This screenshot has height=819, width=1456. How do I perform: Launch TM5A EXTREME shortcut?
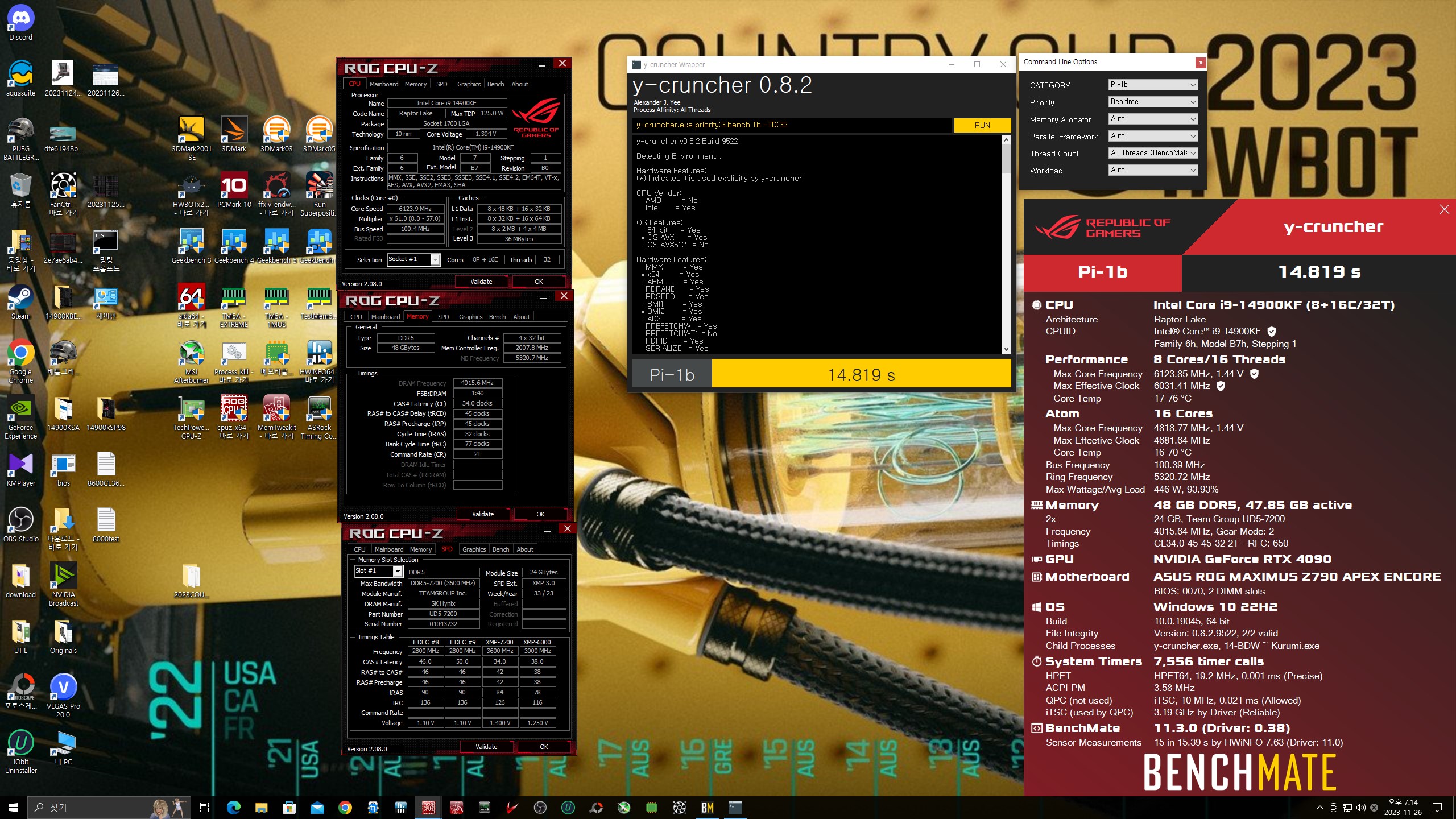click(x=234, y=307)
